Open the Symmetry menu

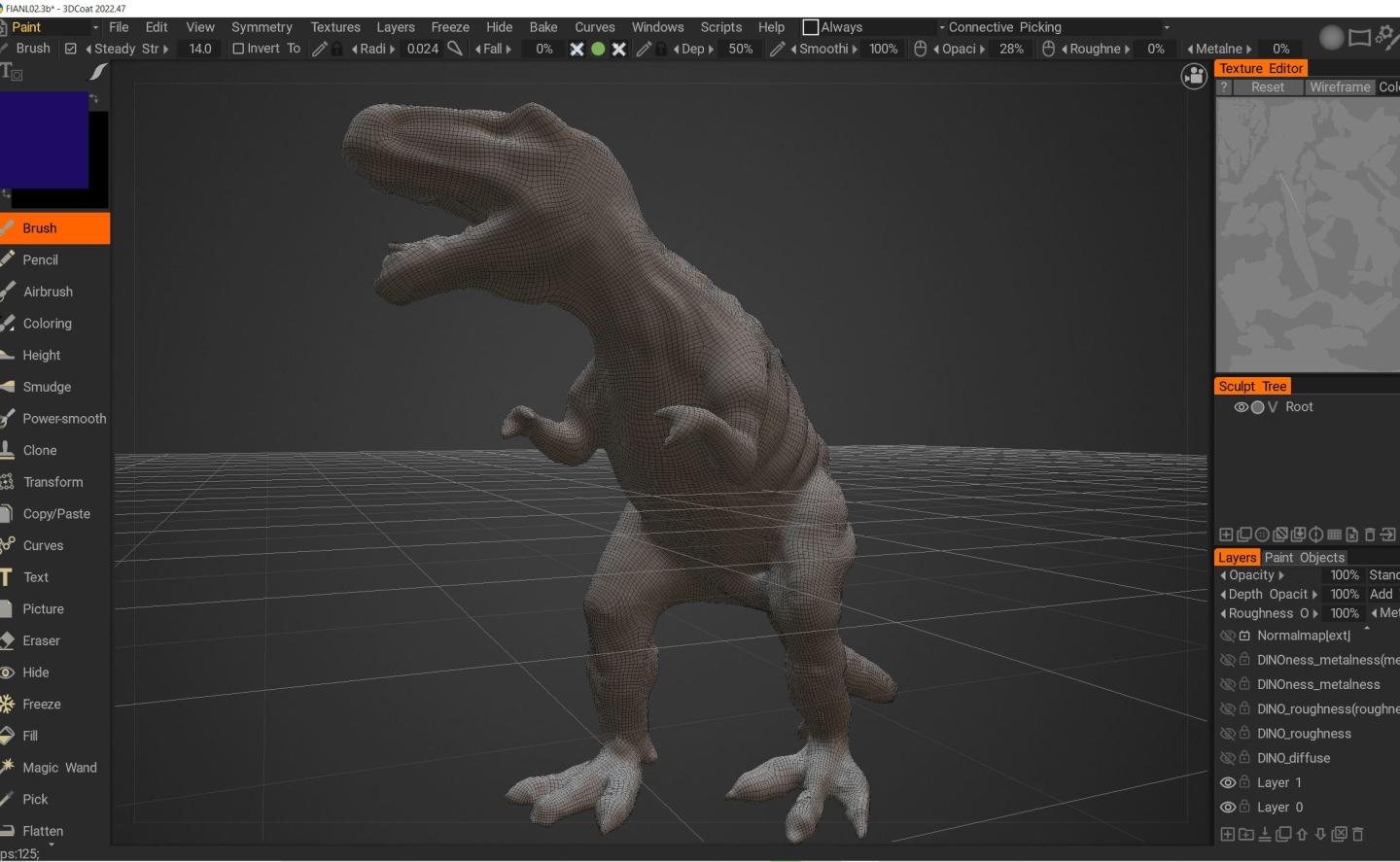click(x=262, y=27)
